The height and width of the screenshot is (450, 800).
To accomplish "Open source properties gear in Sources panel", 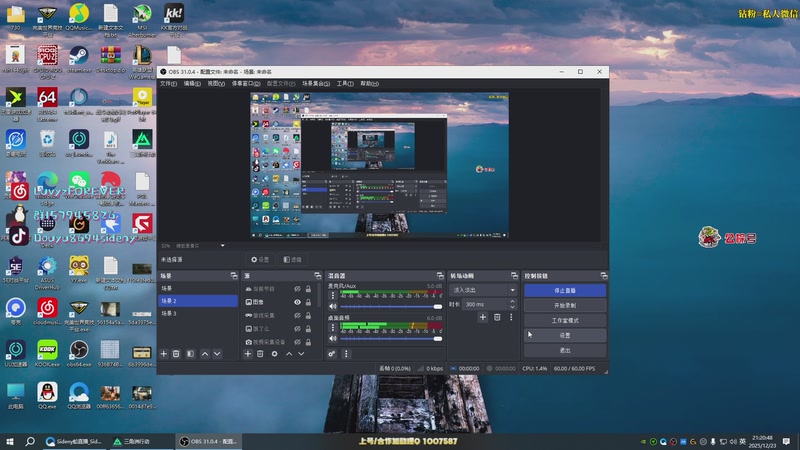I will point(275,353).
